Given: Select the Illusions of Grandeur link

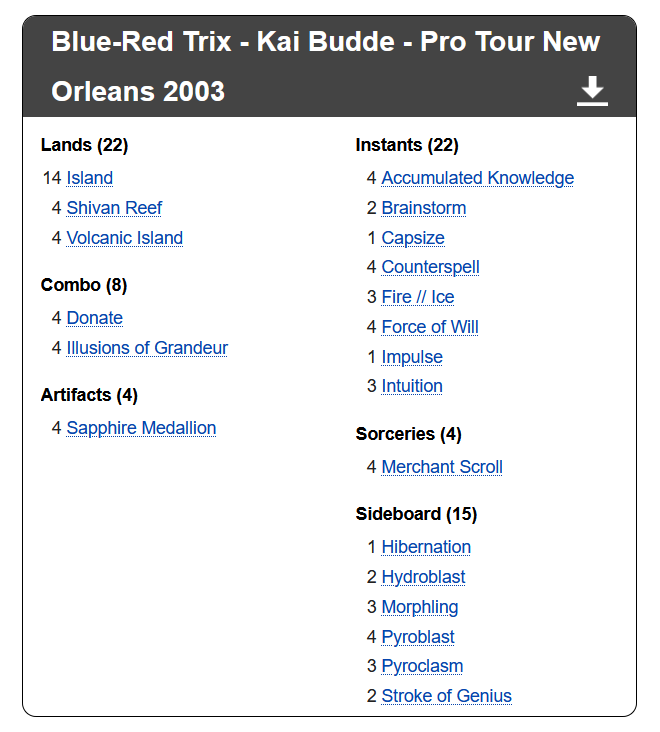Looking at the screenshot, I should 147,348.
